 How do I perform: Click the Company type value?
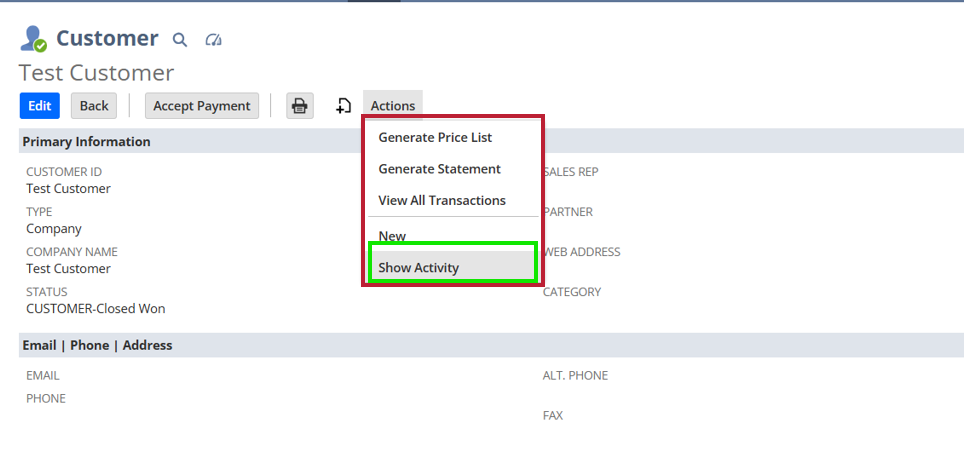[x=54, y=228]
